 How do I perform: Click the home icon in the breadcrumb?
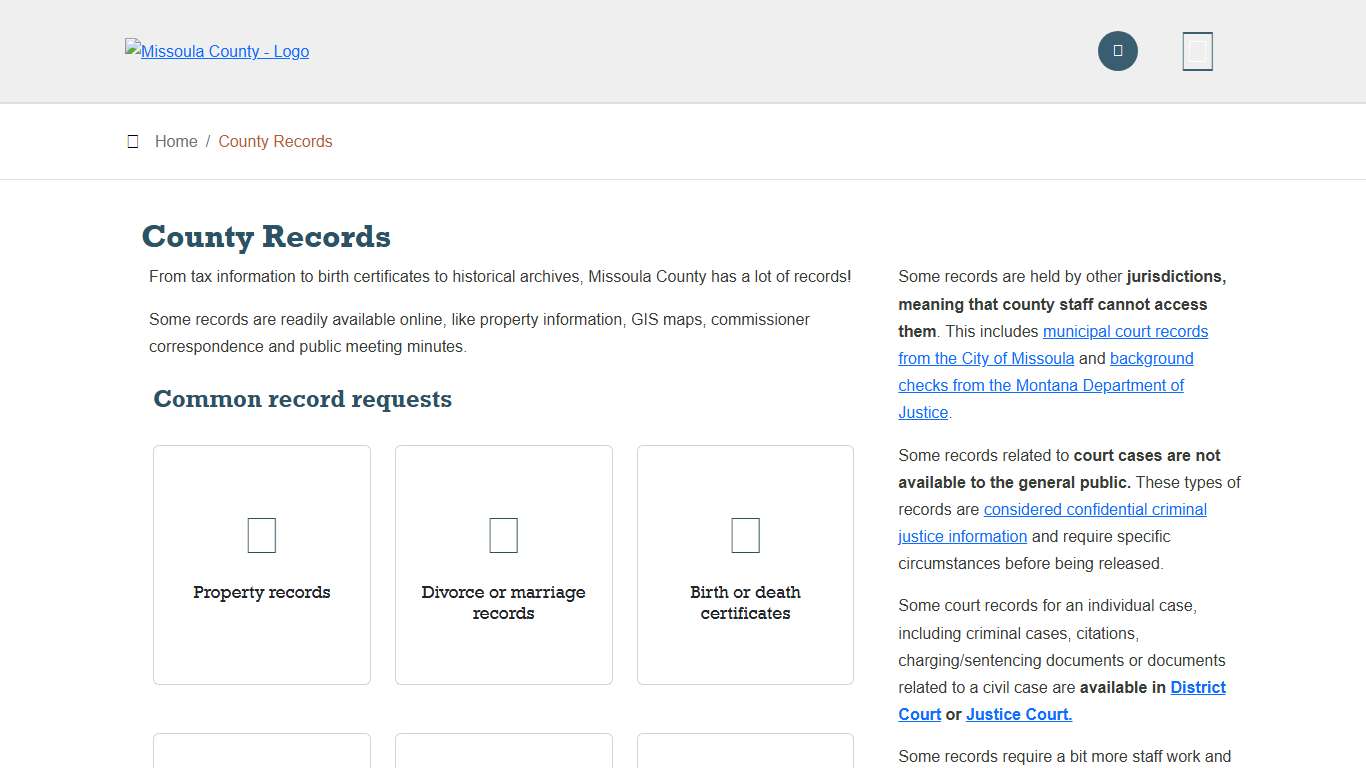point(133,141)
